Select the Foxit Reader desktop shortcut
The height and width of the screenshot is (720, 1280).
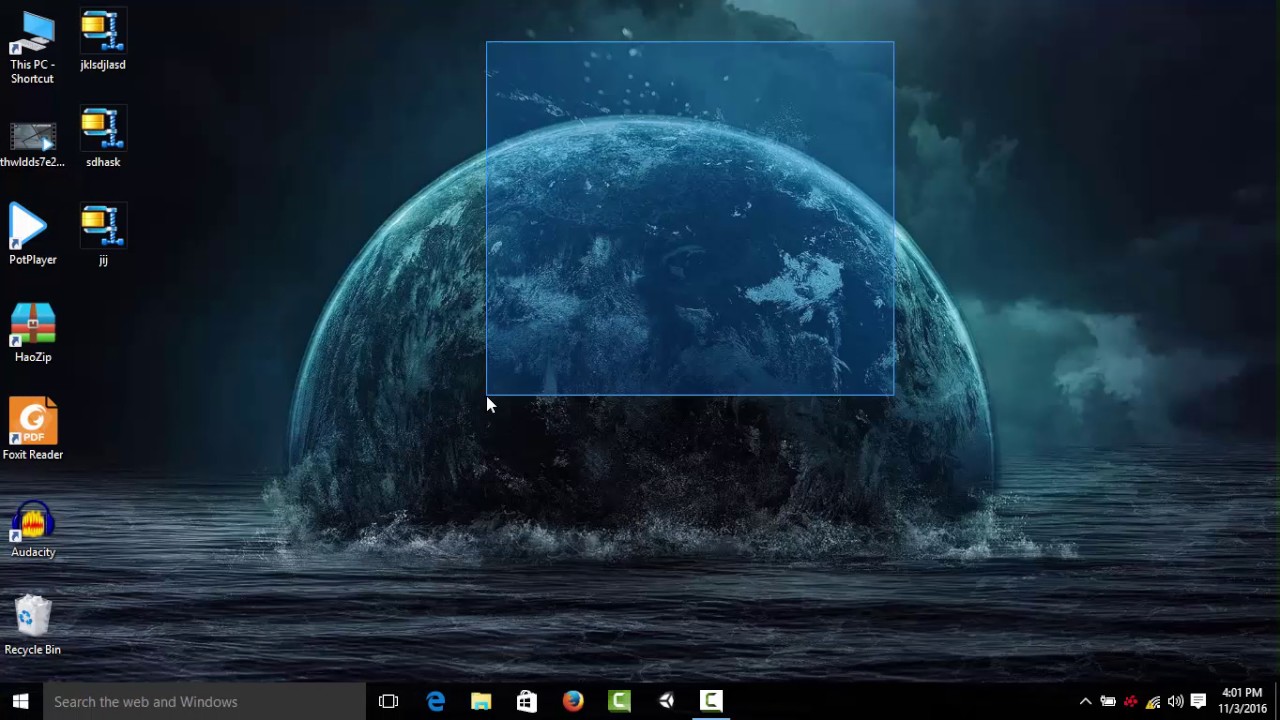[32, 430]
